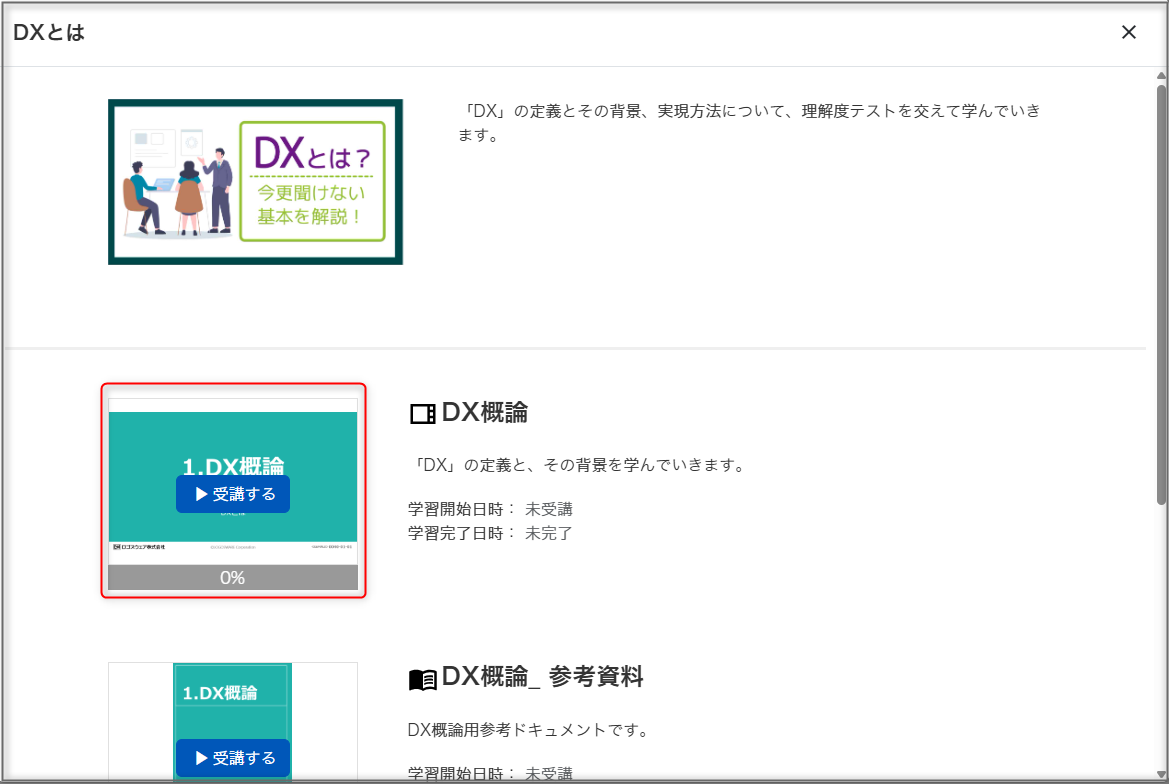
Task: Click the scrollbar down arrow
Action: 1161,774
